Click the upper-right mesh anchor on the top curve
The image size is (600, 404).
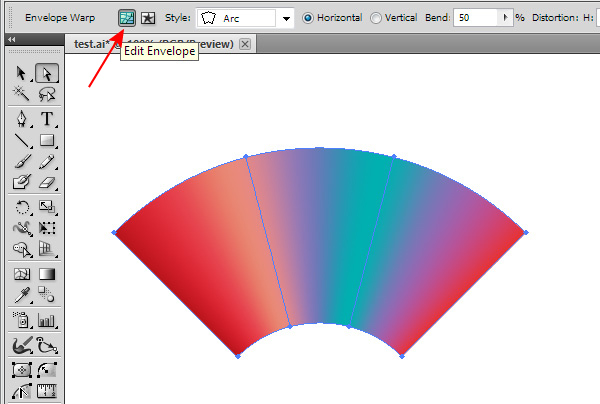(x=394, y=156)
